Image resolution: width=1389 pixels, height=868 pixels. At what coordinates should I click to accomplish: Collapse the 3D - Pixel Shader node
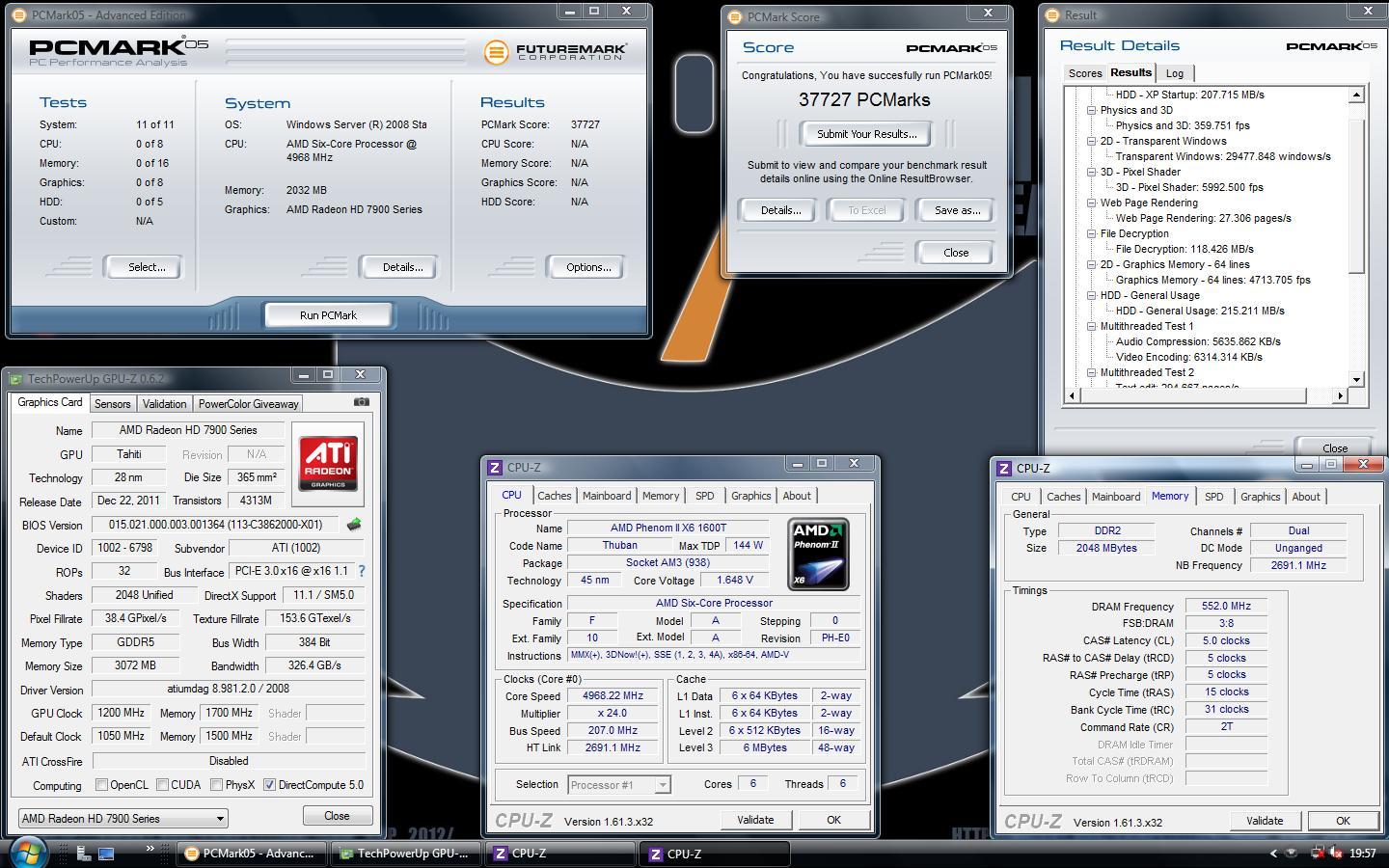[1091, 172]
